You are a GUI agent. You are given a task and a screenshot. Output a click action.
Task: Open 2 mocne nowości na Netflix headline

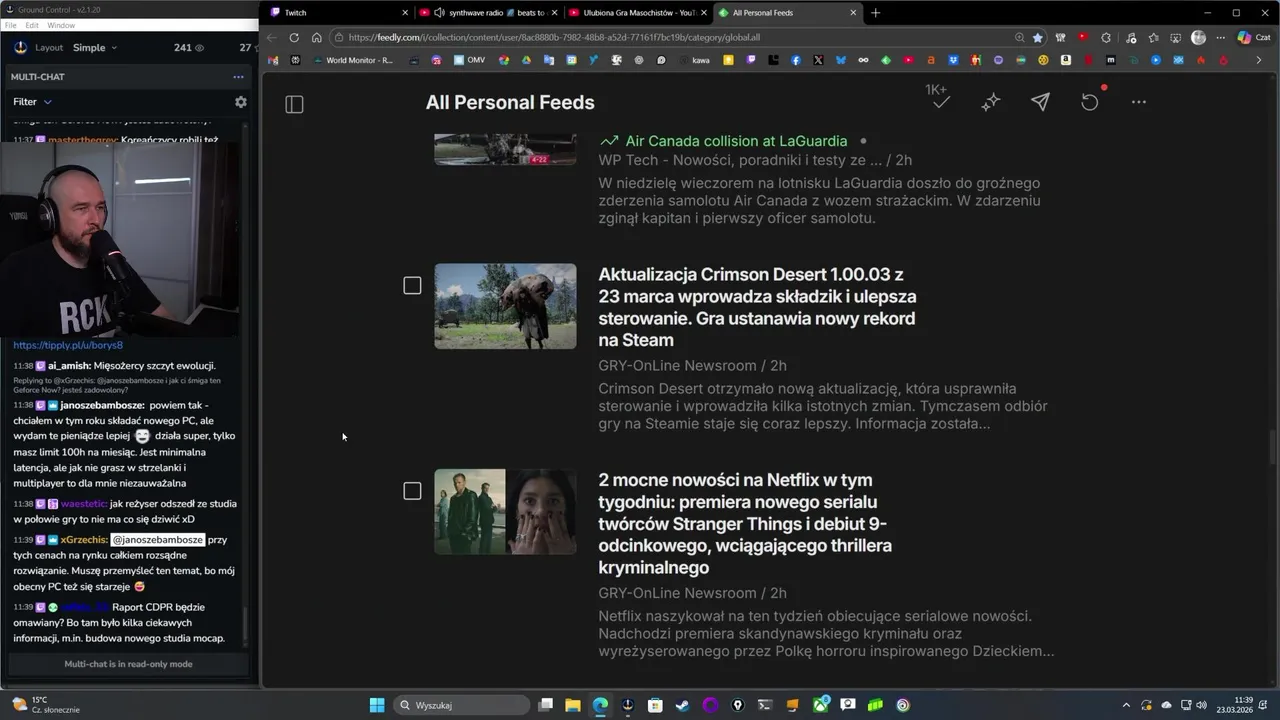[745, 524]
